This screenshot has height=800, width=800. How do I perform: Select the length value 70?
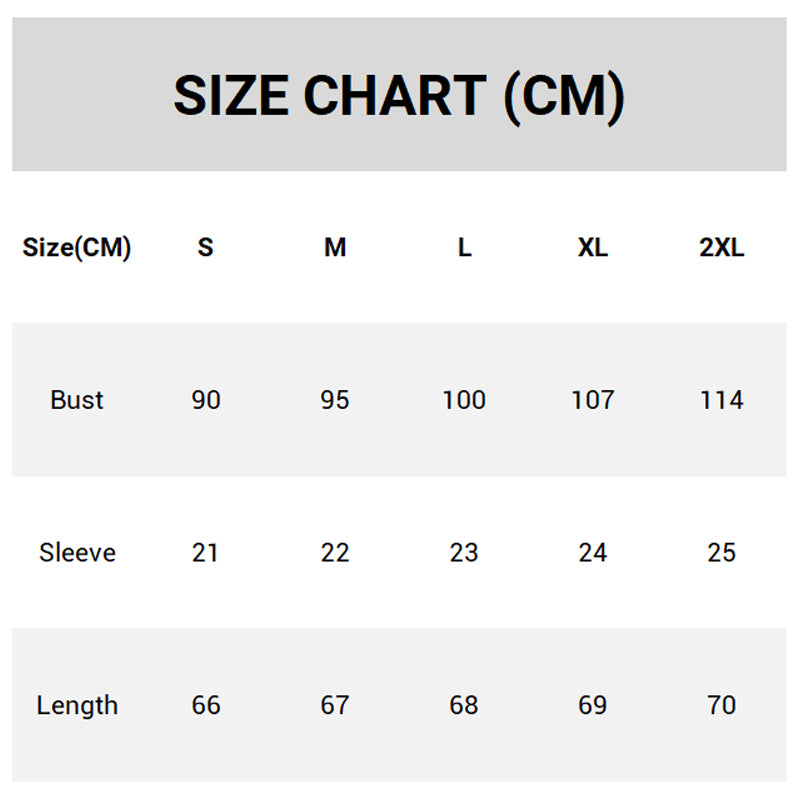coord(722,705)
